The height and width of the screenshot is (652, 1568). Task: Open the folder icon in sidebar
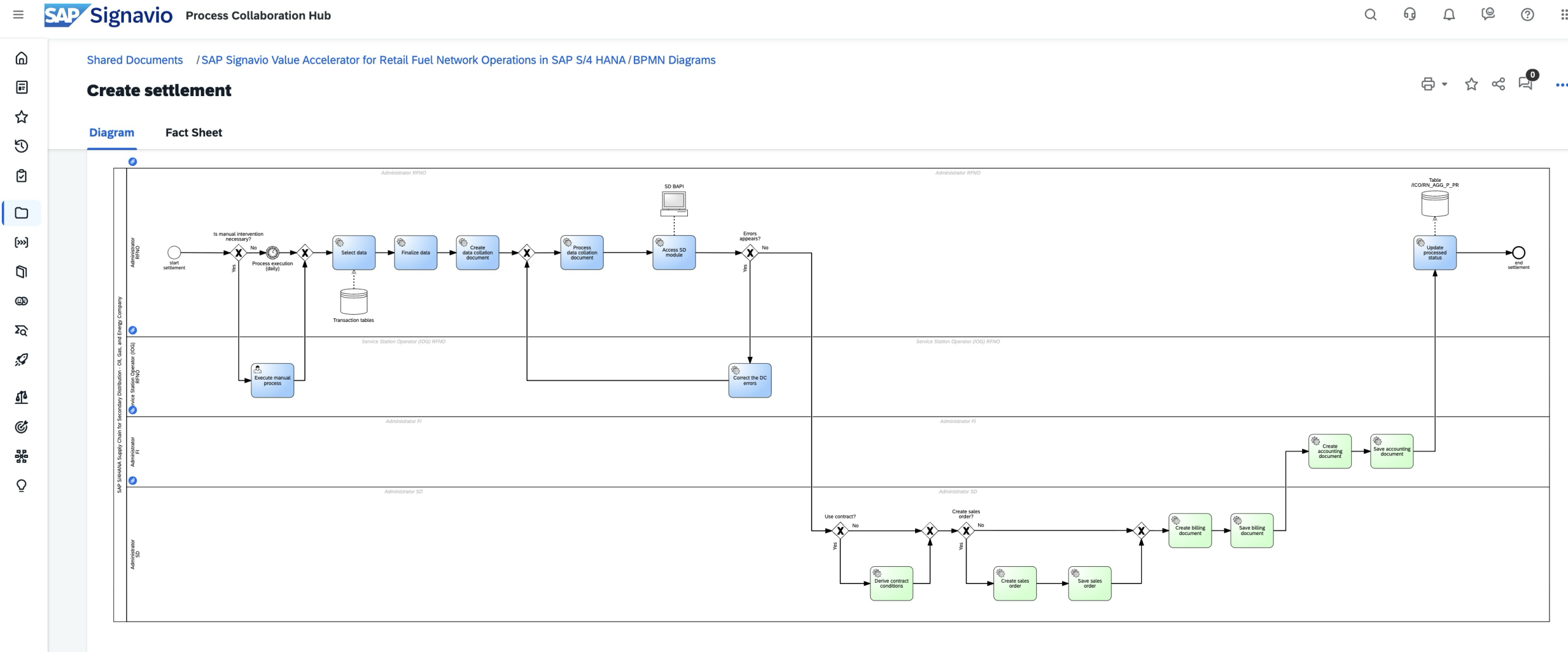[21, 213]
